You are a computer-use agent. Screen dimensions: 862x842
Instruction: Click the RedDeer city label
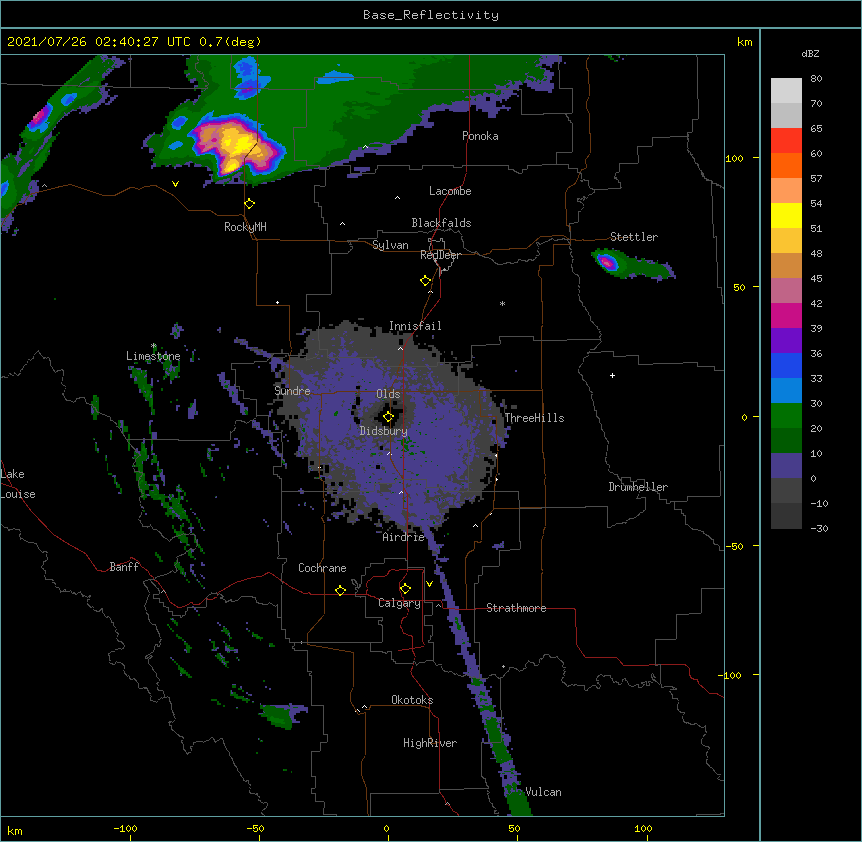tap(440, 255)
